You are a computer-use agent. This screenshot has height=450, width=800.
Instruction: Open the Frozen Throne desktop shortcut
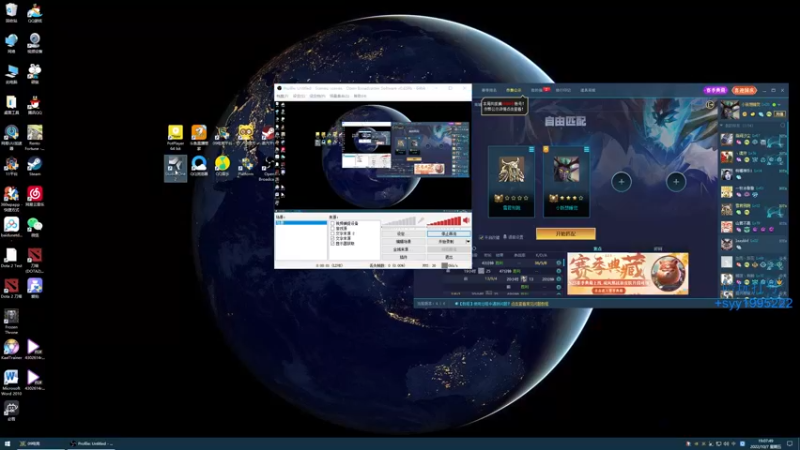pyautogui.click(x=11, y=321)
